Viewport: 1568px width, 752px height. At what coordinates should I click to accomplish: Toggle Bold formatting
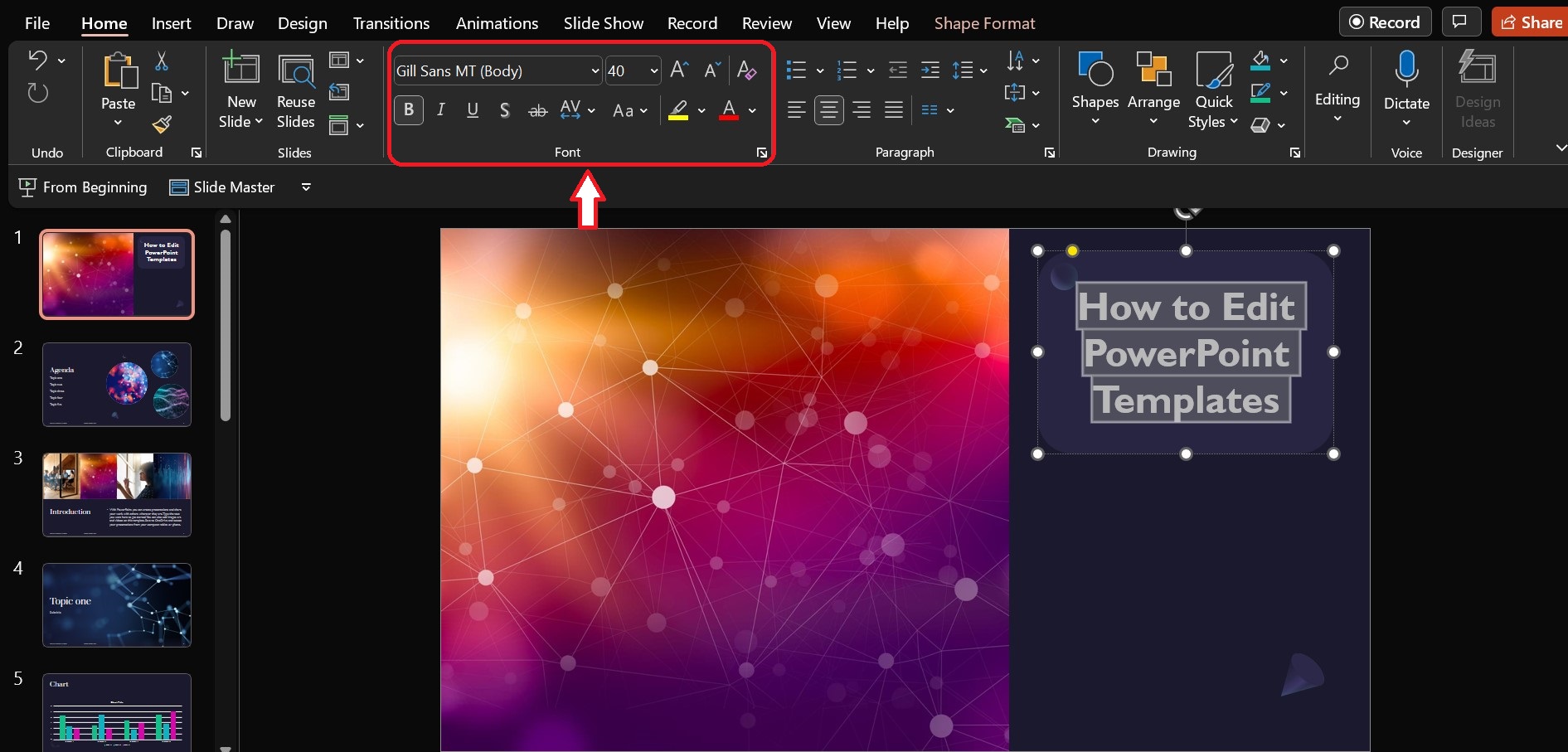tap(409, 110)
